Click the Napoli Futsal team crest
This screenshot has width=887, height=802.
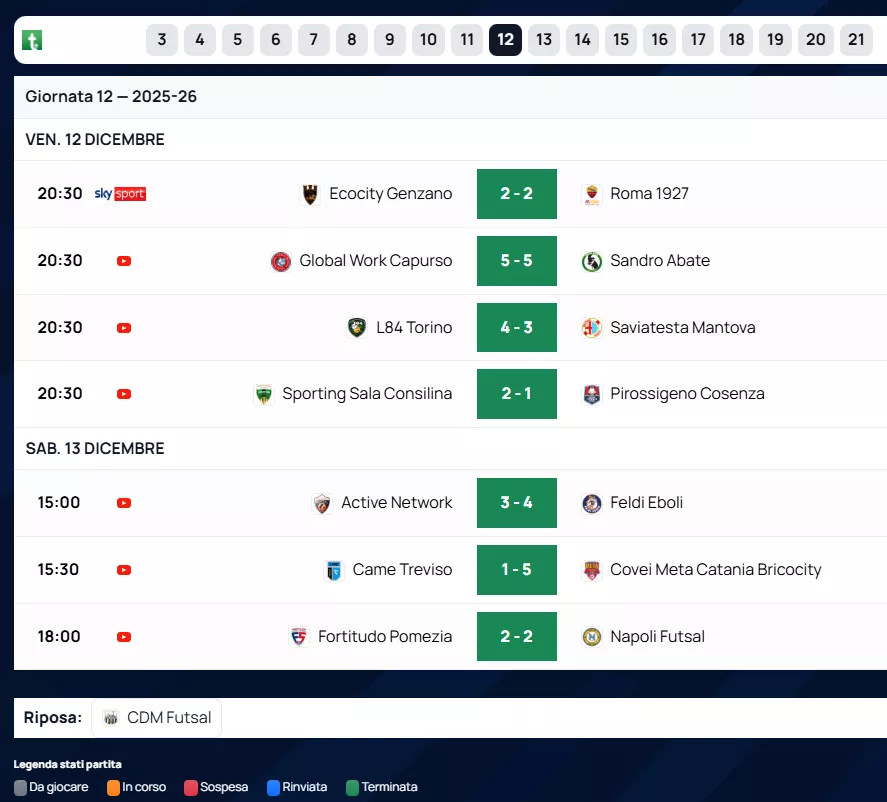tap(592, 637)
